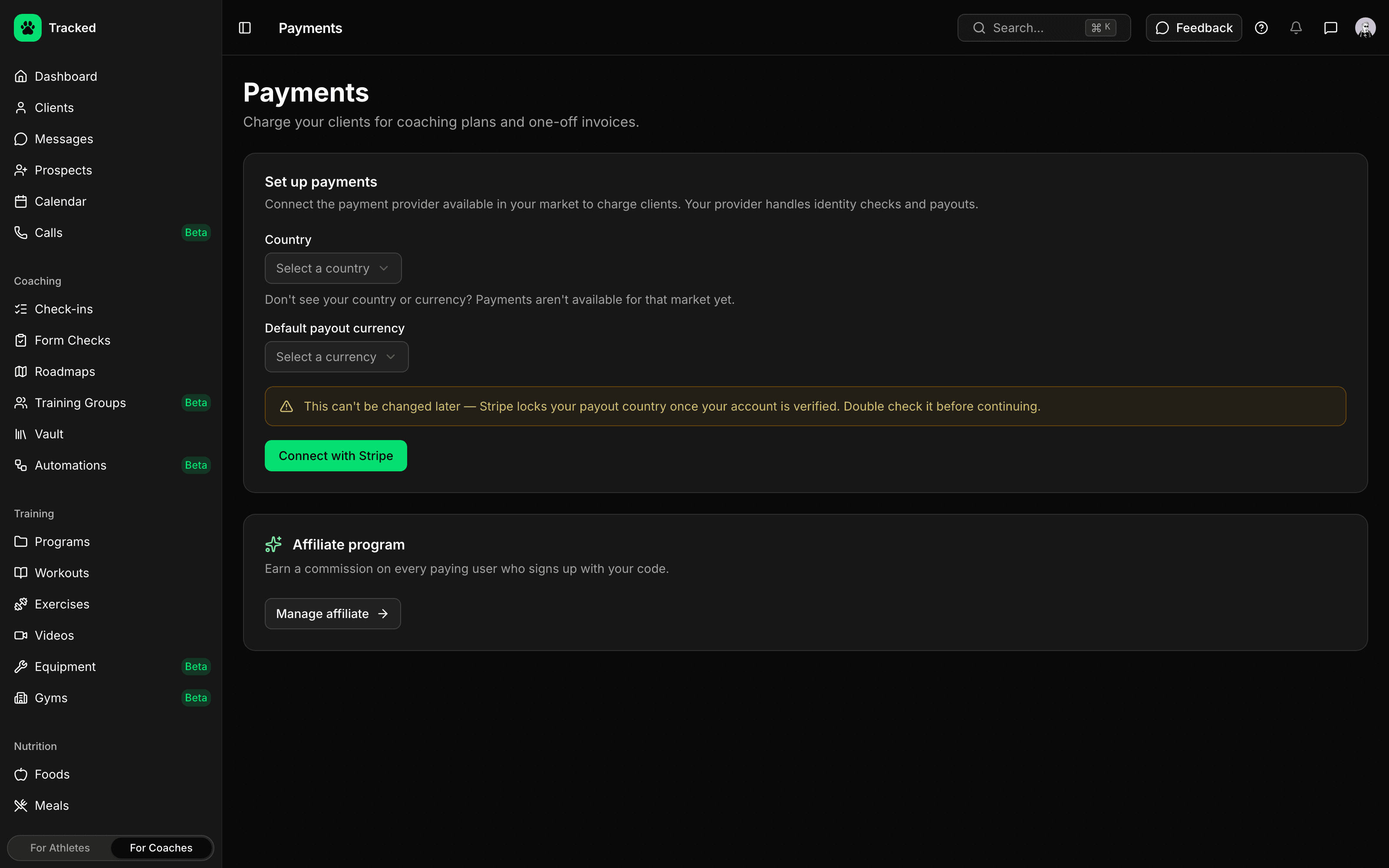The height and width of the screenshot is (868, 1389).
Task: Click the Beta badge next to Gyms
Action: point(196,697)
